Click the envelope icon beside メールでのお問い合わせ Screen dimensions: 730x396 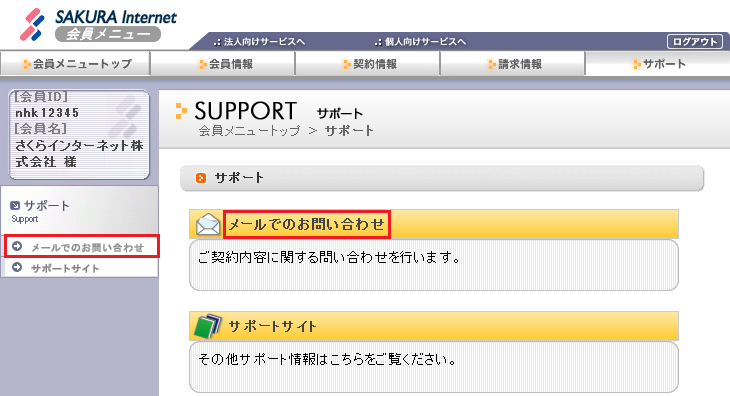click(208, 224)
